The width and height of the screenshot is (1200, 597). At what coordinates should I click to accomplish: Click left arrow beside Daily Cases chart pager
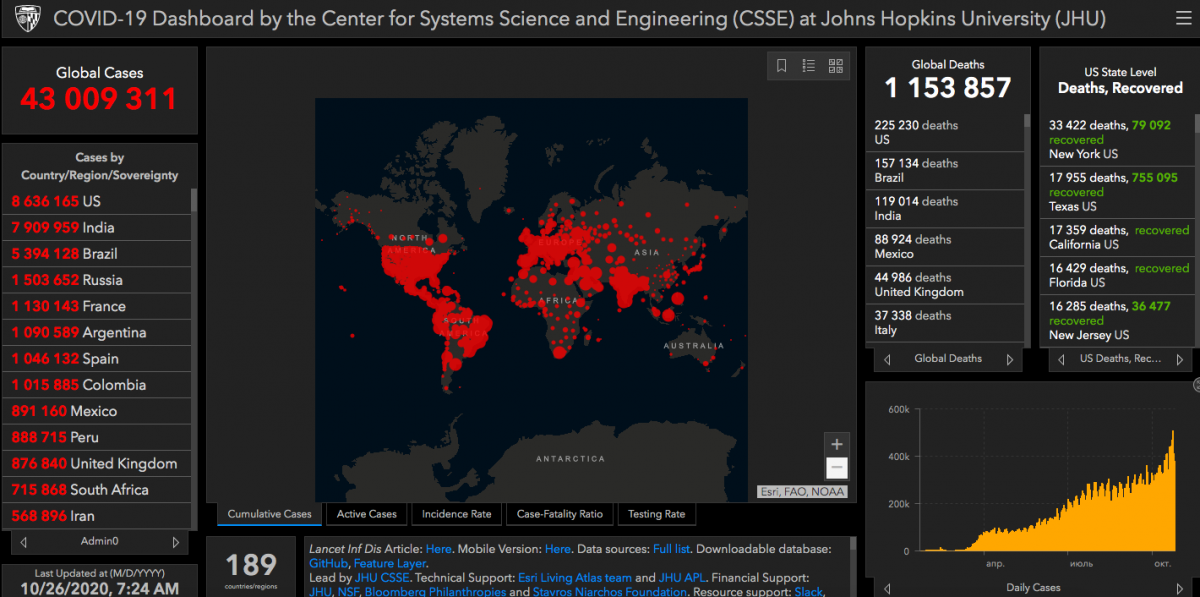click(887, 588)
